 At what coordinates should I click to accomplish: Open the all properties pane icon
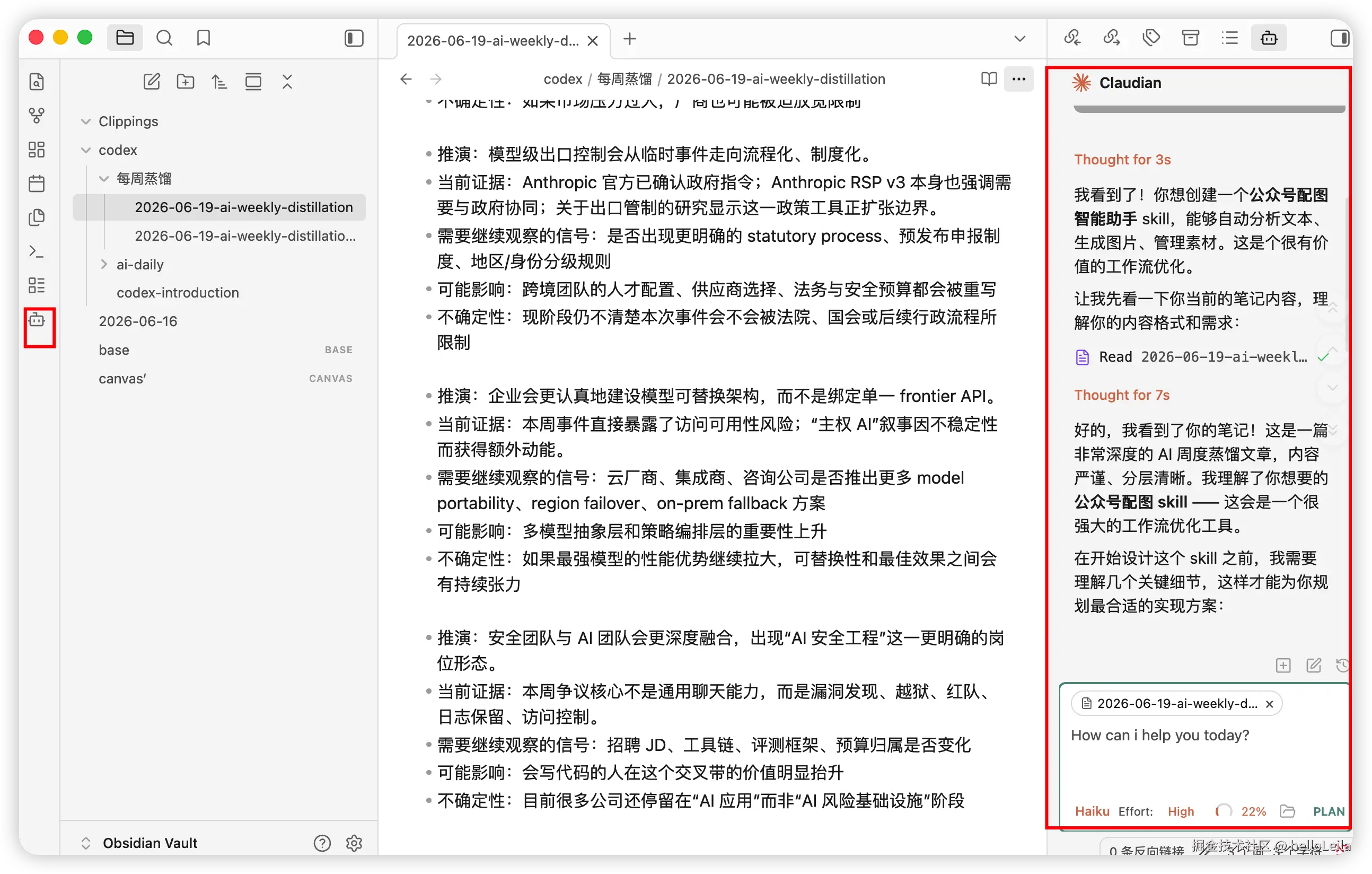tap(1191, 38)
